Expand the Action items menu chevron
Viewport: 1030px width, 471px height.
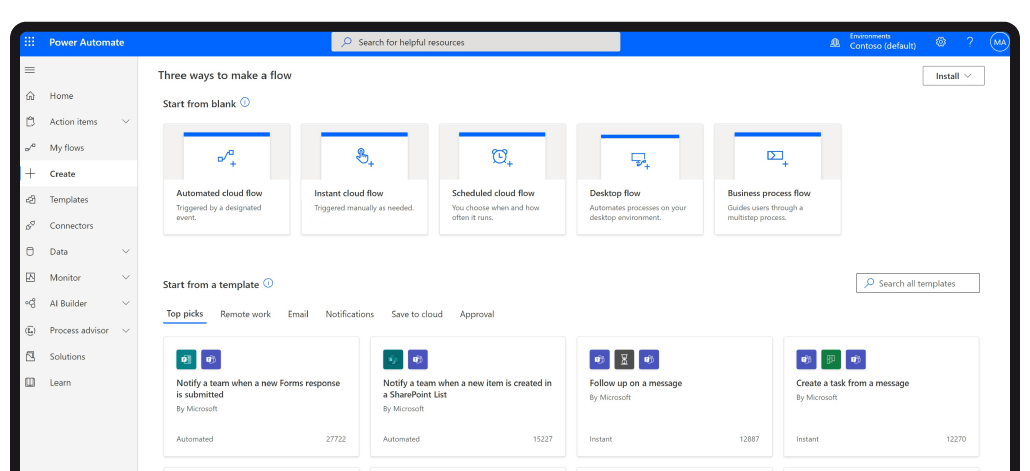click(126, 122)
